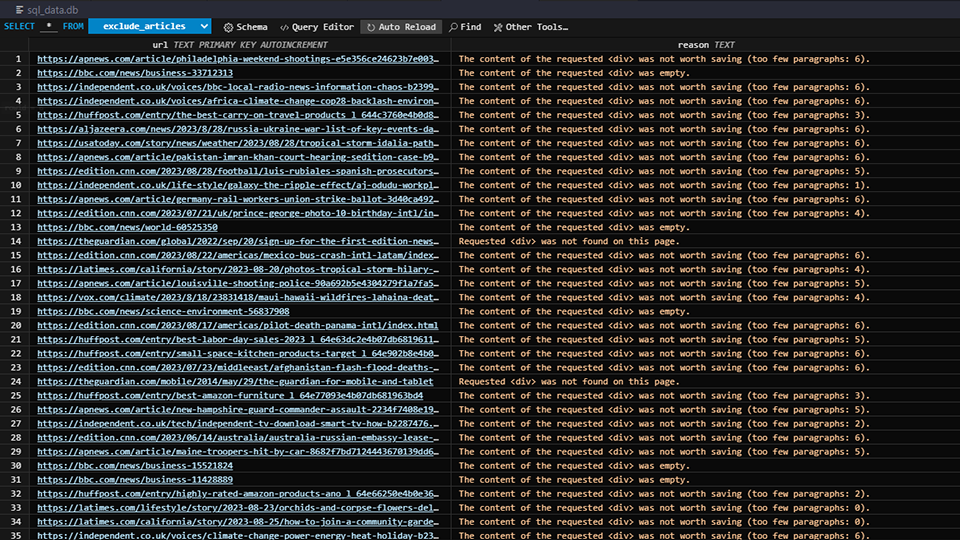Open cnn afghanistan-flash-flood-deaths link
The height and width of the screenshot is (540, 960).
click(238, 368)
